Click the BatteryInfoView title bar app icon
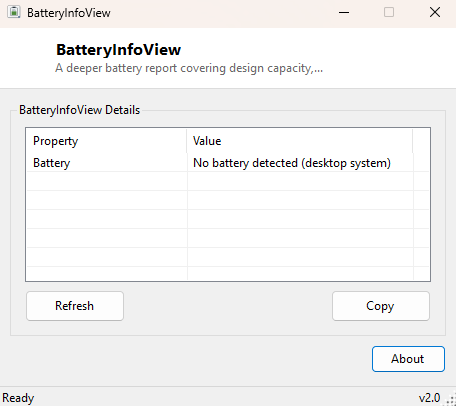Image resolution: width=456 pixels, height=406 pixels. [14, 12]
